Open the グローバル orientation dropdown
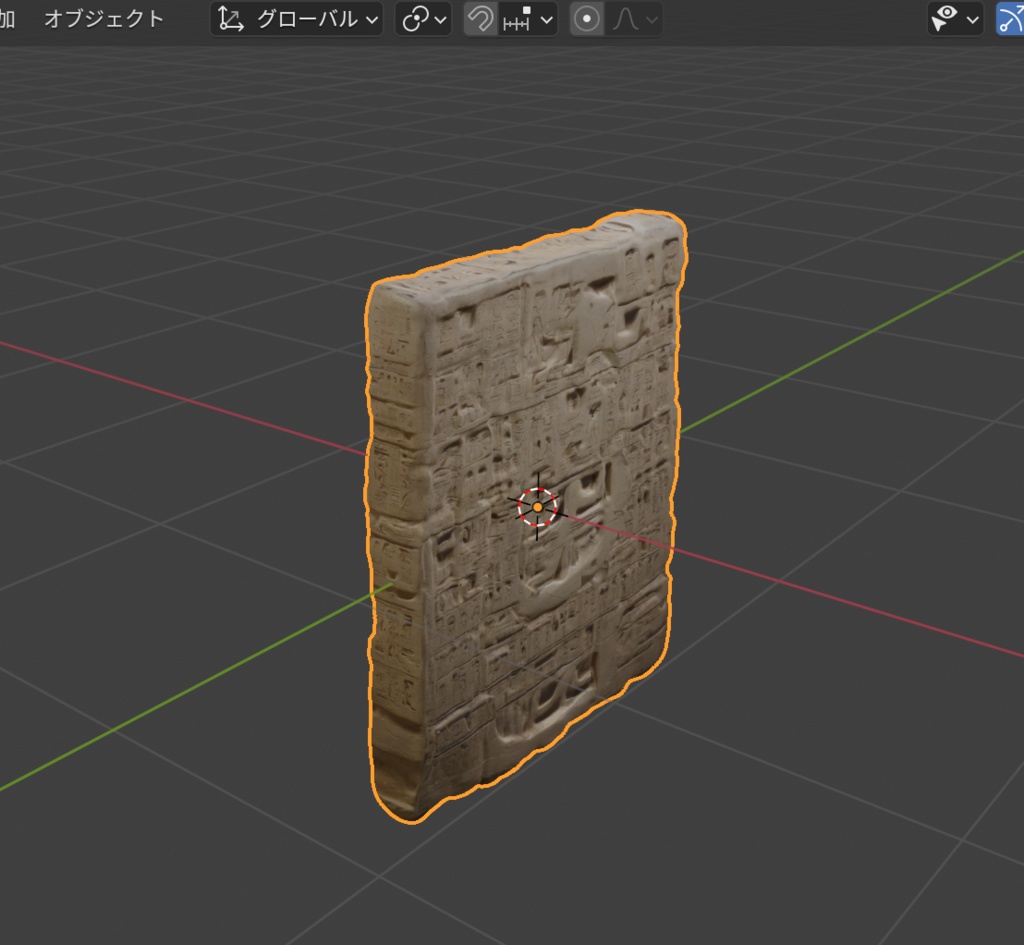The image size is (1024, 945). (305, 19)
